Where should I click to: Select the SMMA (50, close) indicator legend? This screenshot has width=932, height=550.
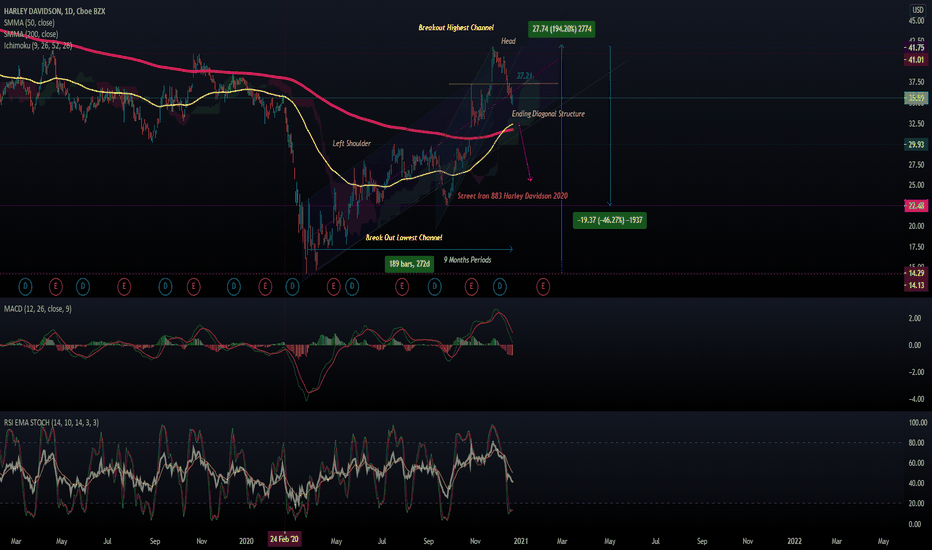click(29, 23)
